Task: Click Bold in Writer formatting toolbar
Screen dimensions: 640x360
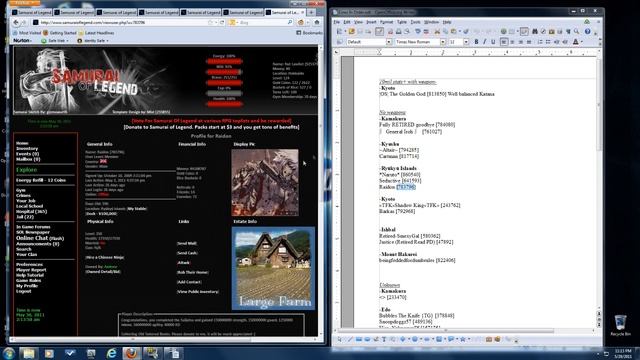Action: click(476, 42)
